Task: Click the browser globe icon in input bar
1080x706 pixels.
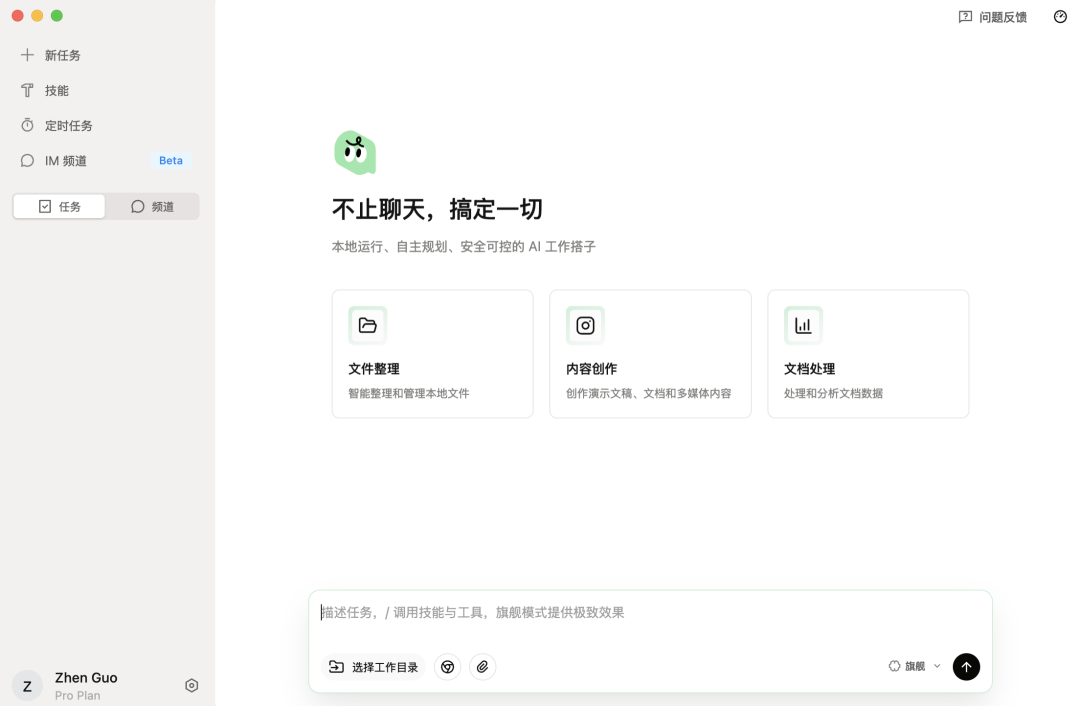Action: tap(447, 666)
